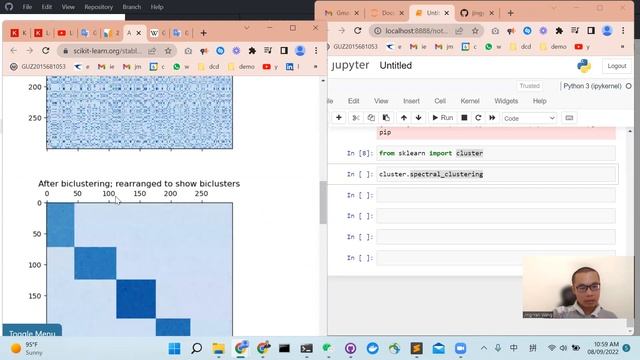Restart kernel and rerun all with fast-forward icon
Screen dimensions: 640x360
(x=492, y=118)
